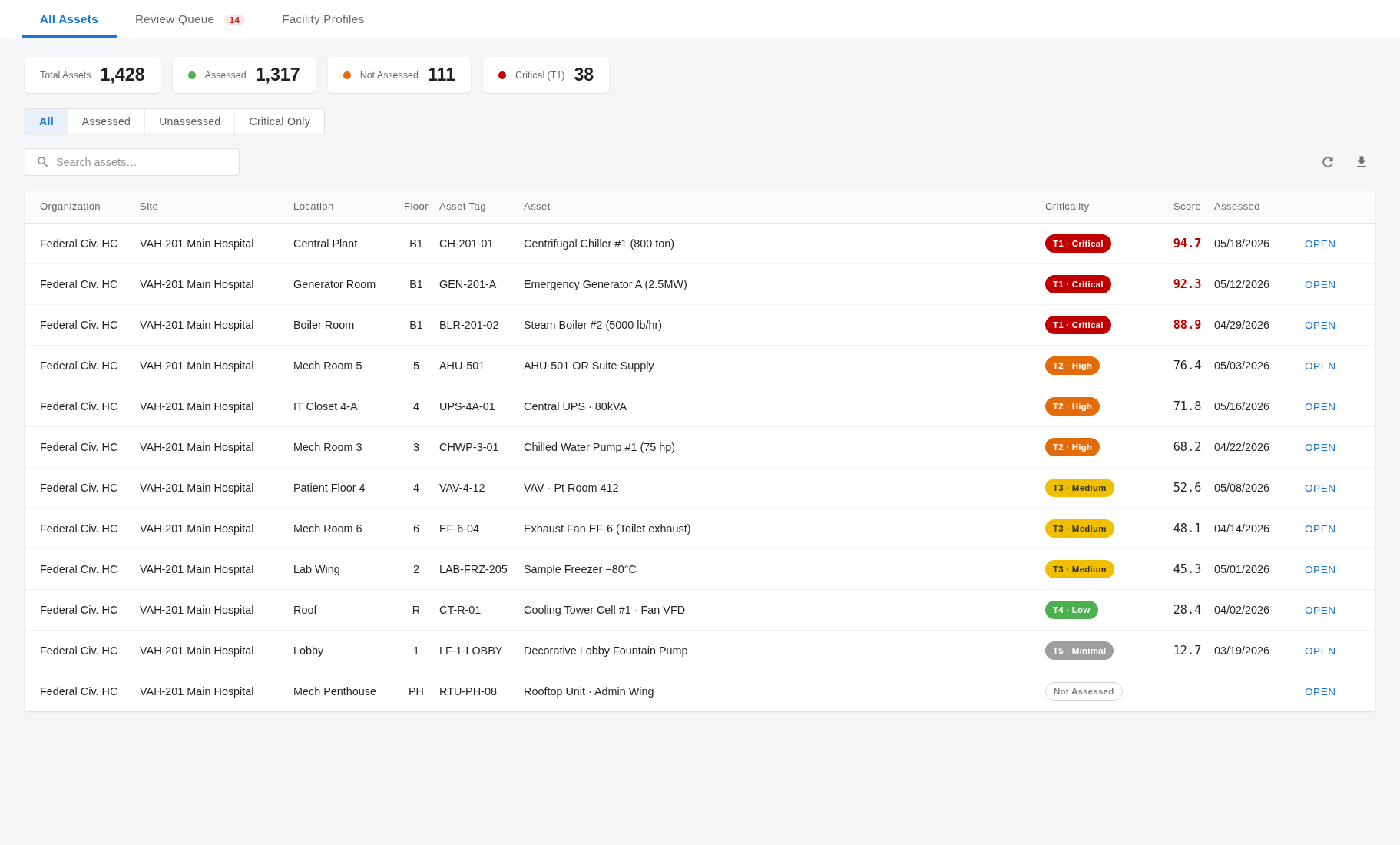Open VAV Pt Room 412 row
This screenshot has height=845, width=1400.
pos(1320,488)
